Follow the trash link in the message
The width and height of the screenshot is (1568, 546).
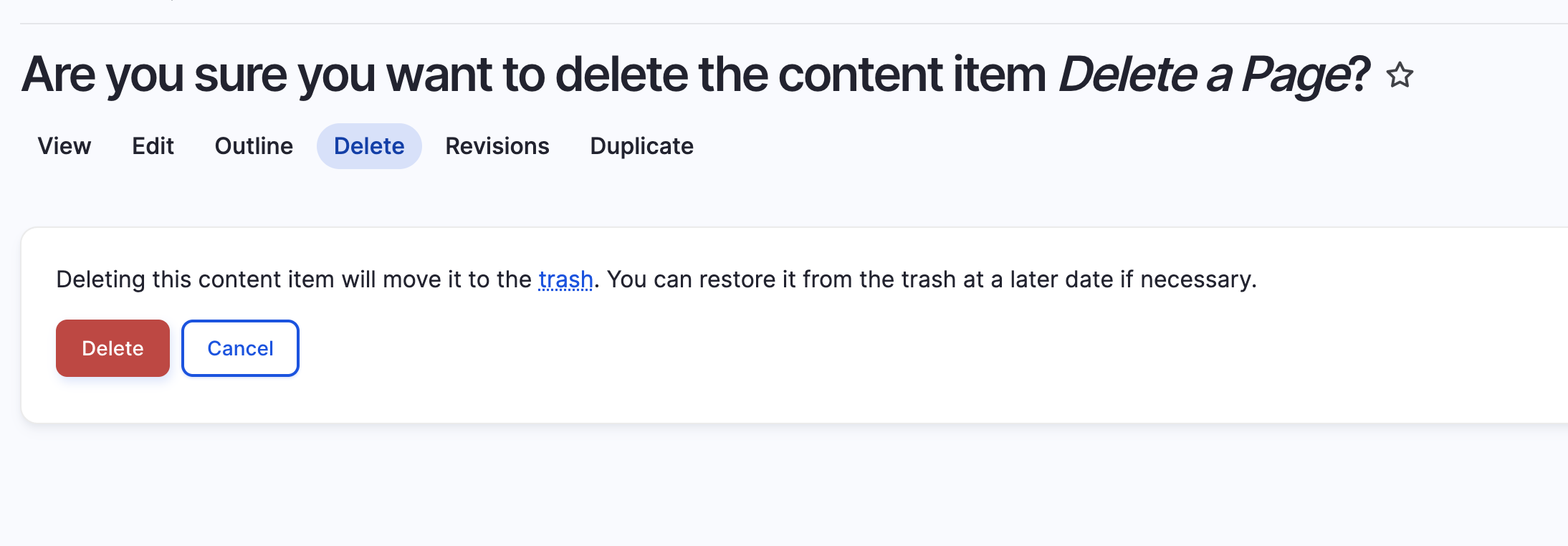[565, 279]
